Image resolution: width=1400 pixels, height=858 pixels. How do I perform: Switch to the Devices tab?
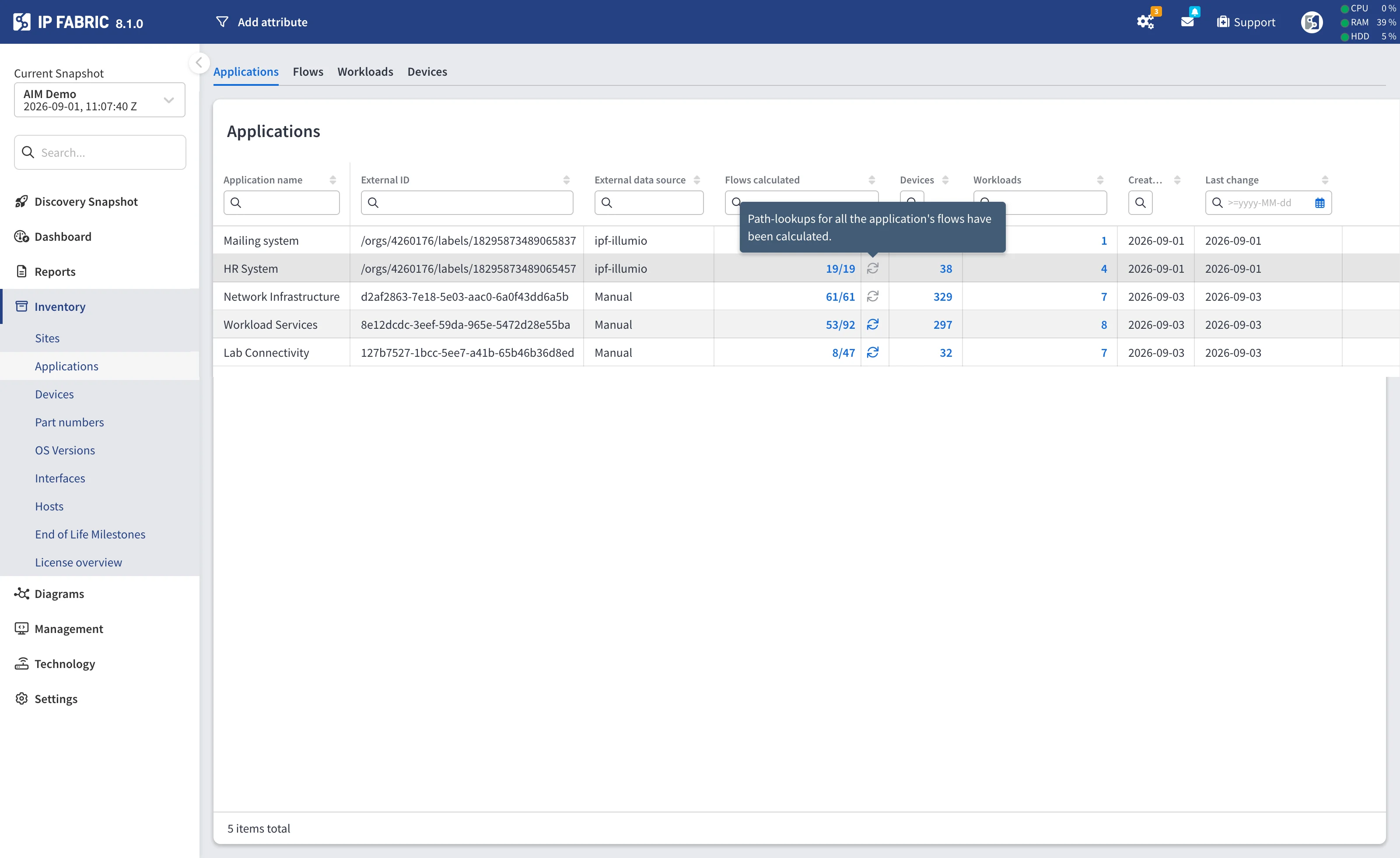[427, 72]
